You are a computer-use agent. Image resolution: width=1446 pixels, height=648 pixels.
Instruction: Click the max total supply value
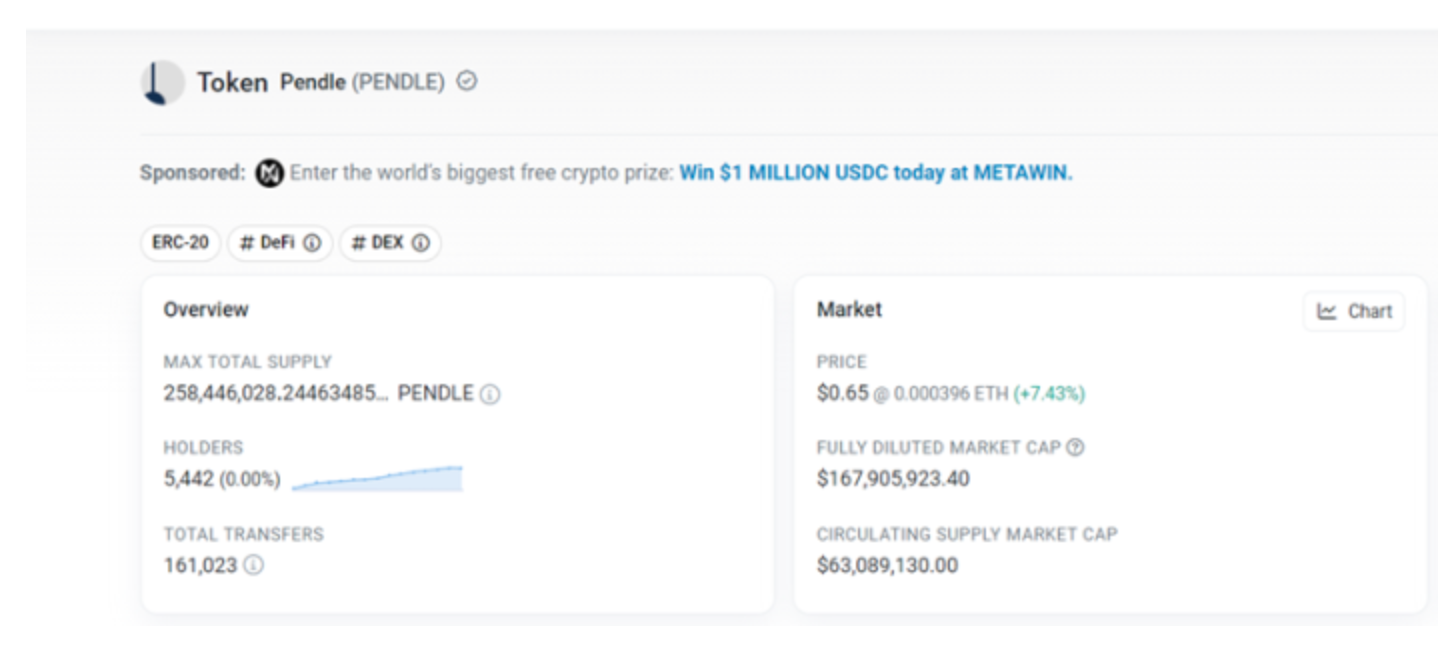pyautogui.click(x=275, y=393)
